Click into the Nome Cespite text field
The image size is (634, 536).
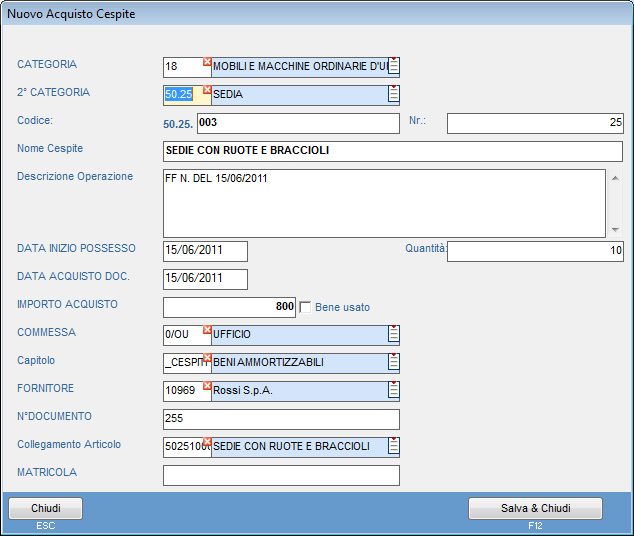(x=392, y=151)
